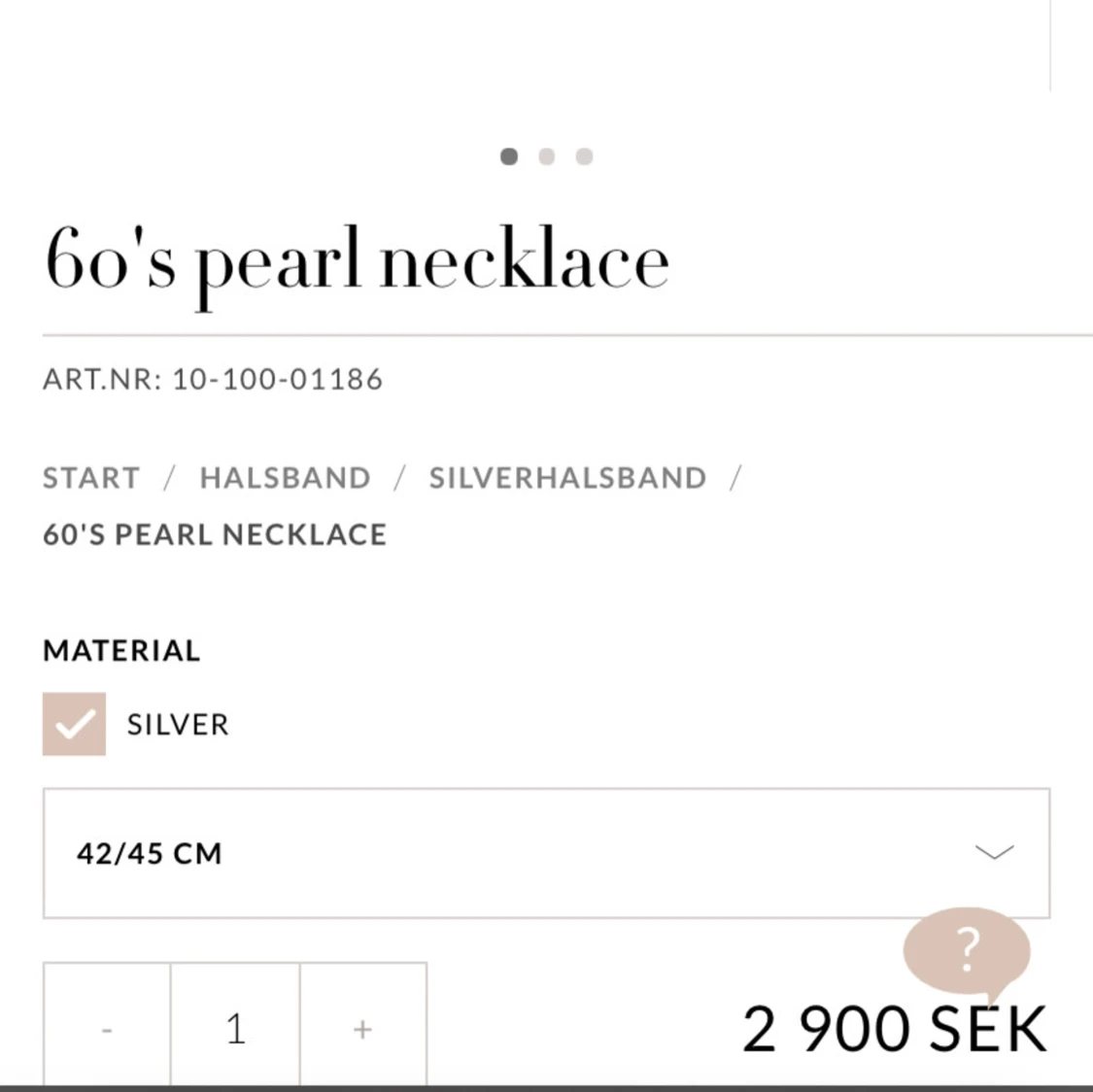The width and height of the screenshot is (1093, 1092).
Task: Toggle the Silver material checkbox
Action: tap(74, 724)
